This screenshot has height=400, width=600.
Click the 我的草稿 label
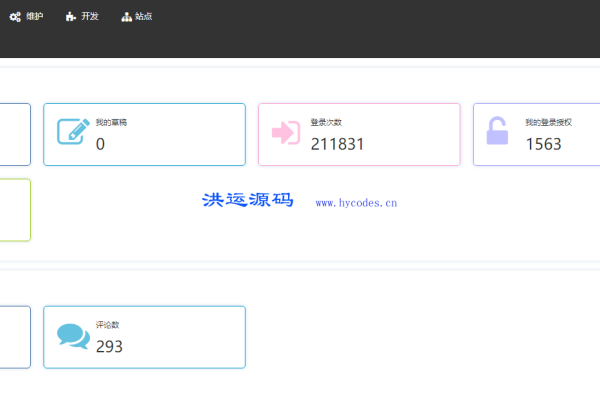[111, 122]
